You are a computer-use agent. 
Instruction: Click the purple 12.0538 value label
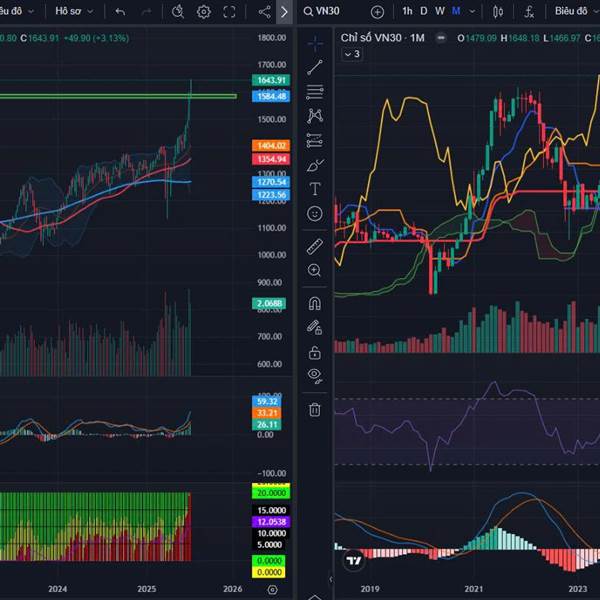click(x=271, y=522)
